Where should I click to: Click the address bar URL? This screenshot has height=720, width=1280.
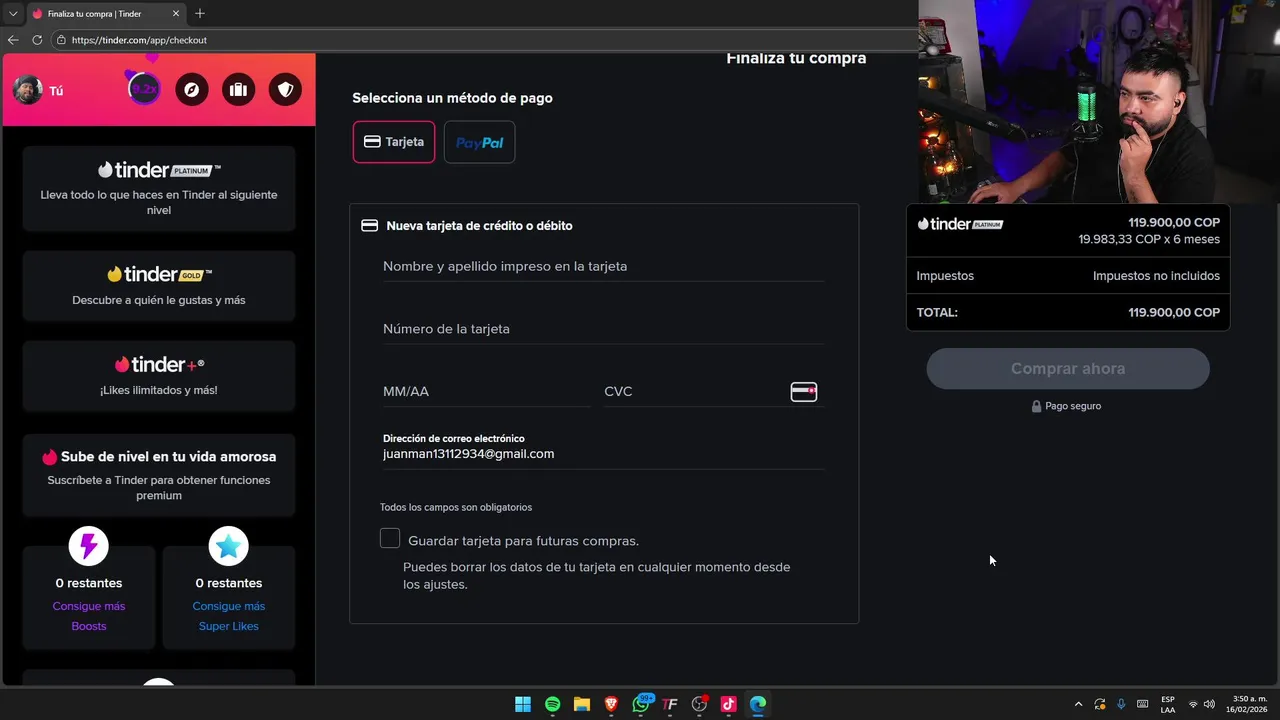click(x=139, y=40)
